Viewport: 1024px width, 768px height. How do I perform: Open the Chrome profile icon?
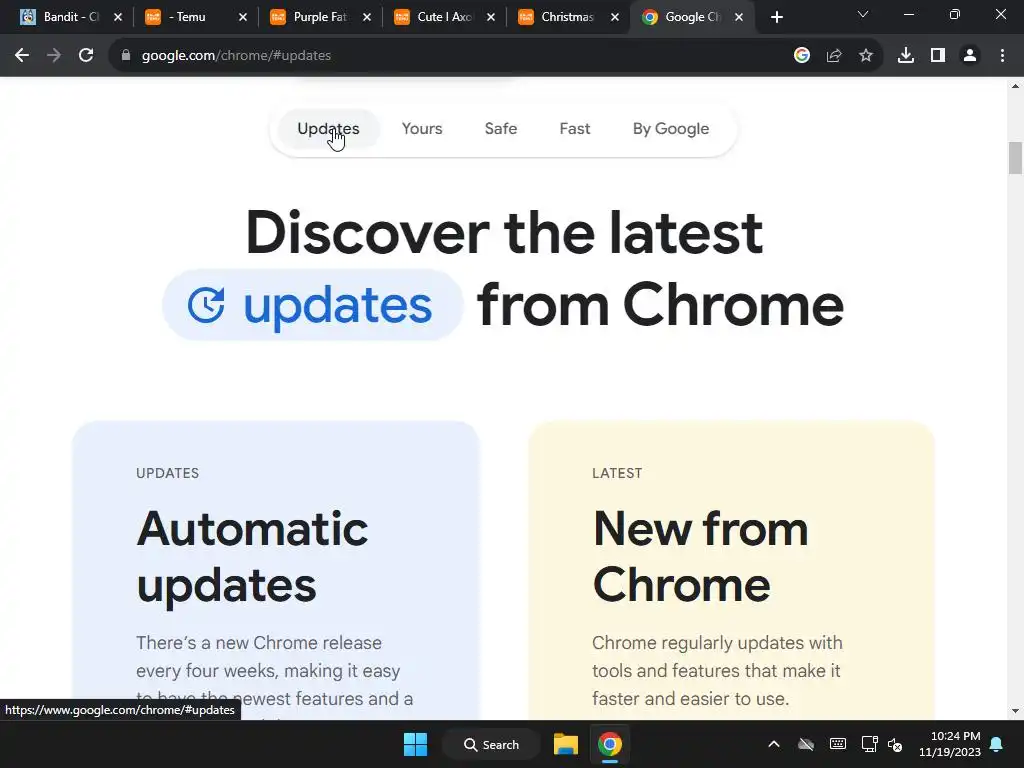[x=970, y=56]
